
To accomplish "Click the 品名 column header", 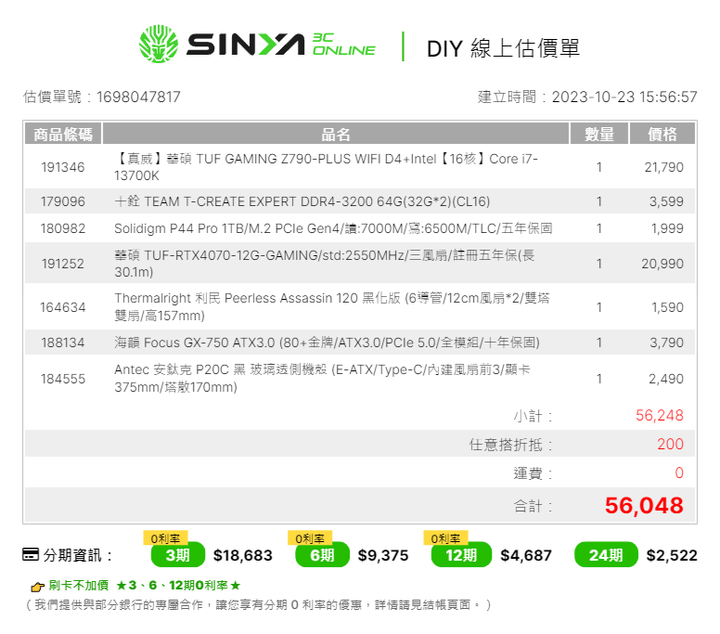I will pos(336,134).
